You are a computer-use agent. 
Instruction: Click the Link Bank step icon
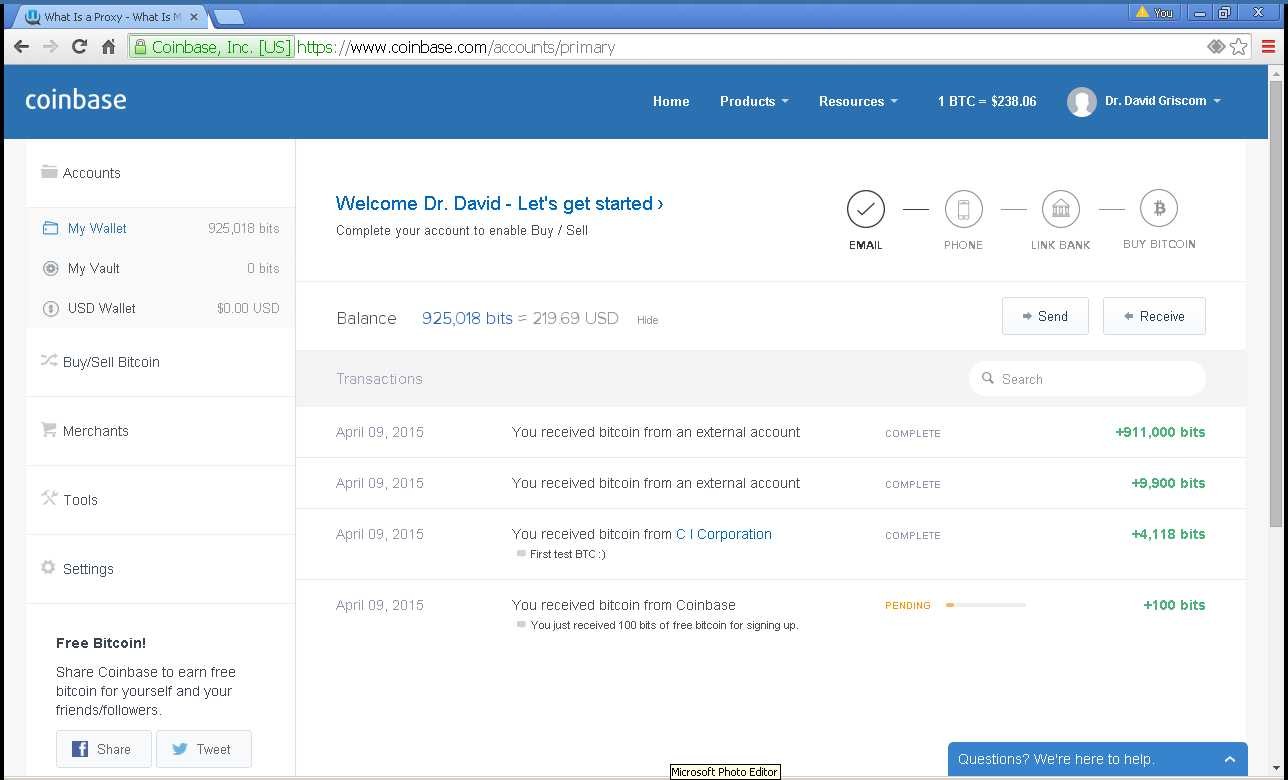pos(1061,209)
